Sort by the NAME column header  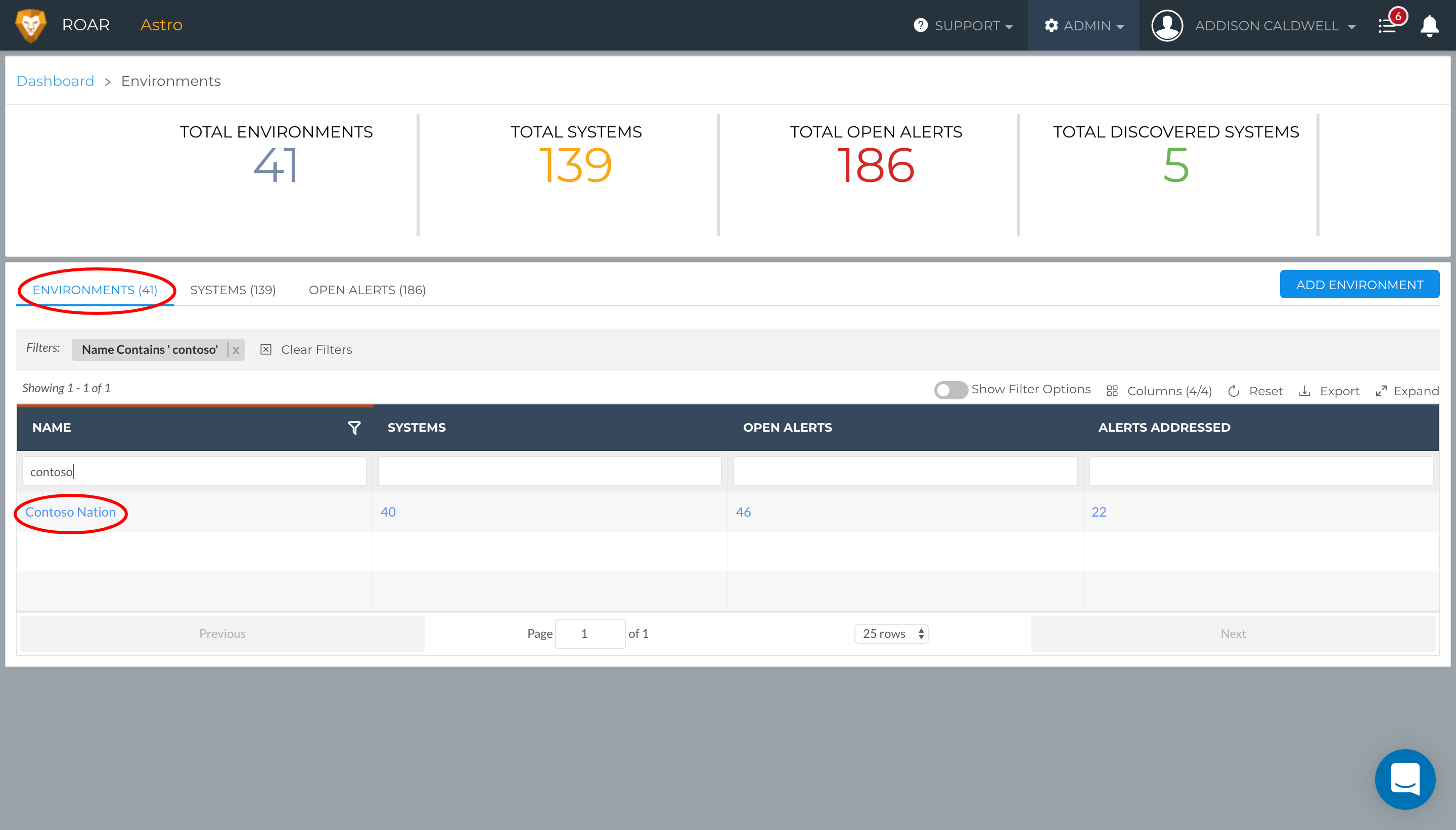coord(52,428)
